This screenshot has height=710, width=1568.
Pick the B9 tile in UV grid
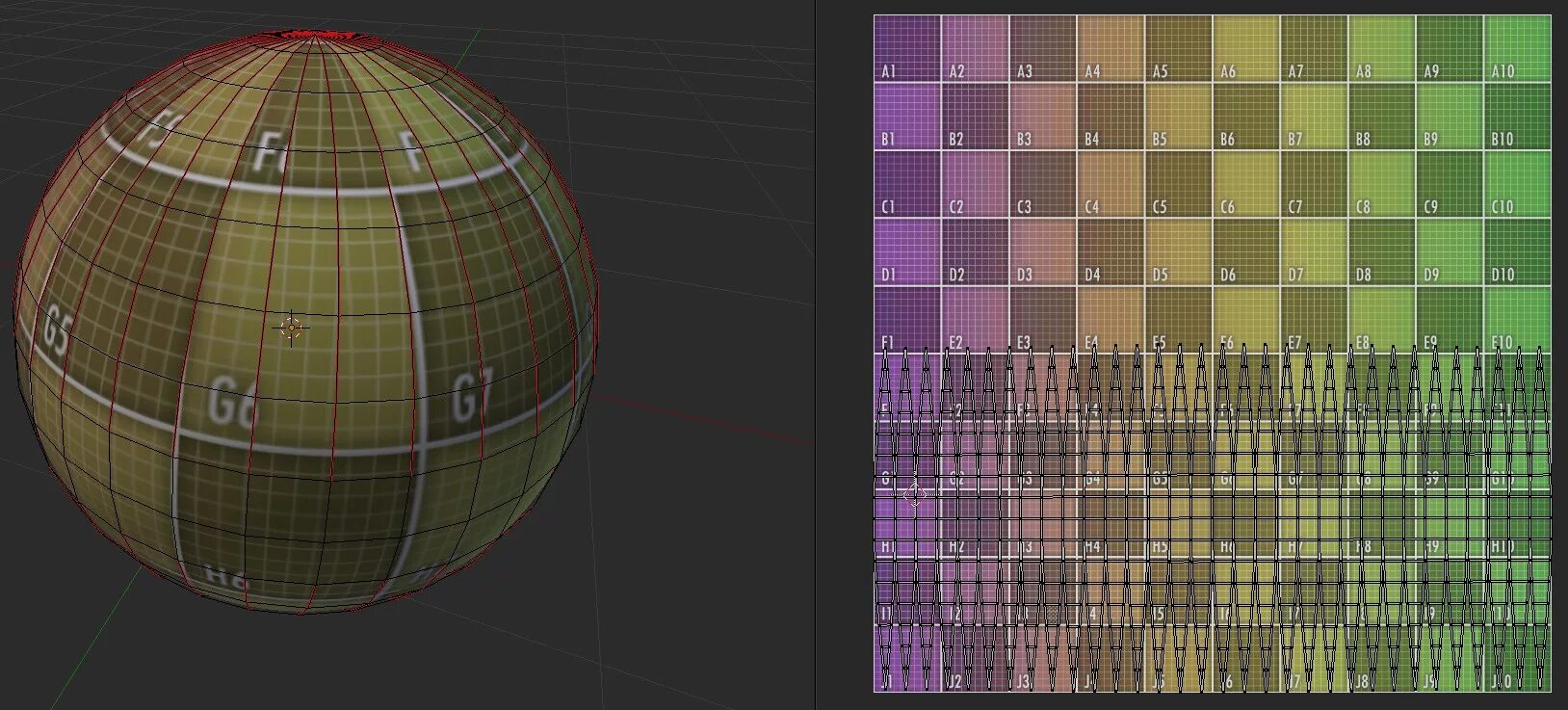[1450, 116]
